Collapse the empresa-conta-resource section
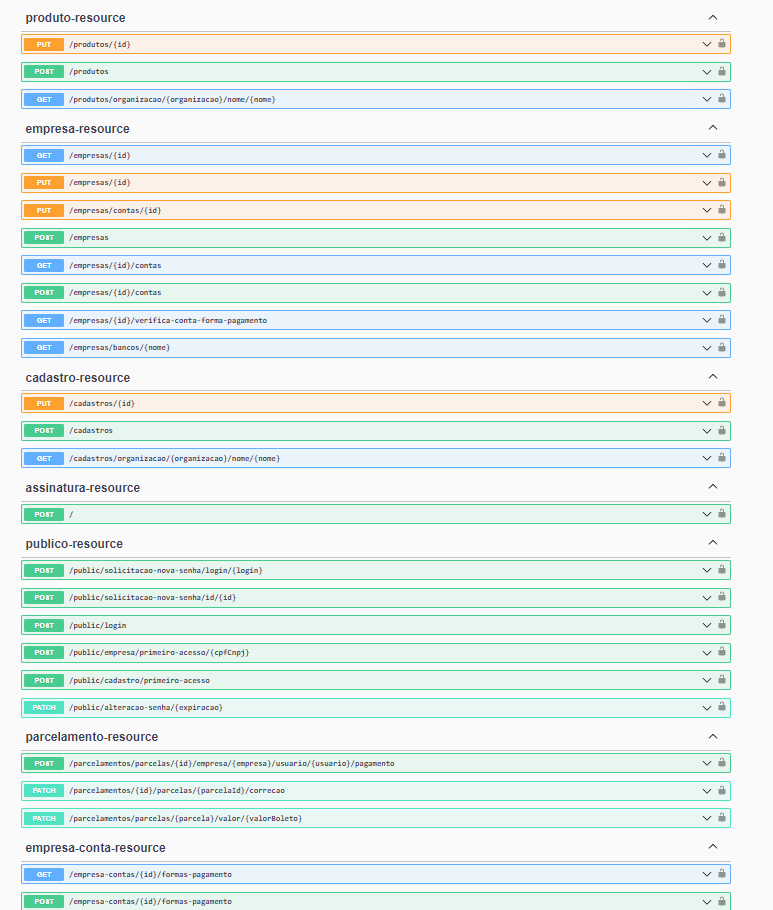Screen dimensions: 773x910 coord(713,847)
